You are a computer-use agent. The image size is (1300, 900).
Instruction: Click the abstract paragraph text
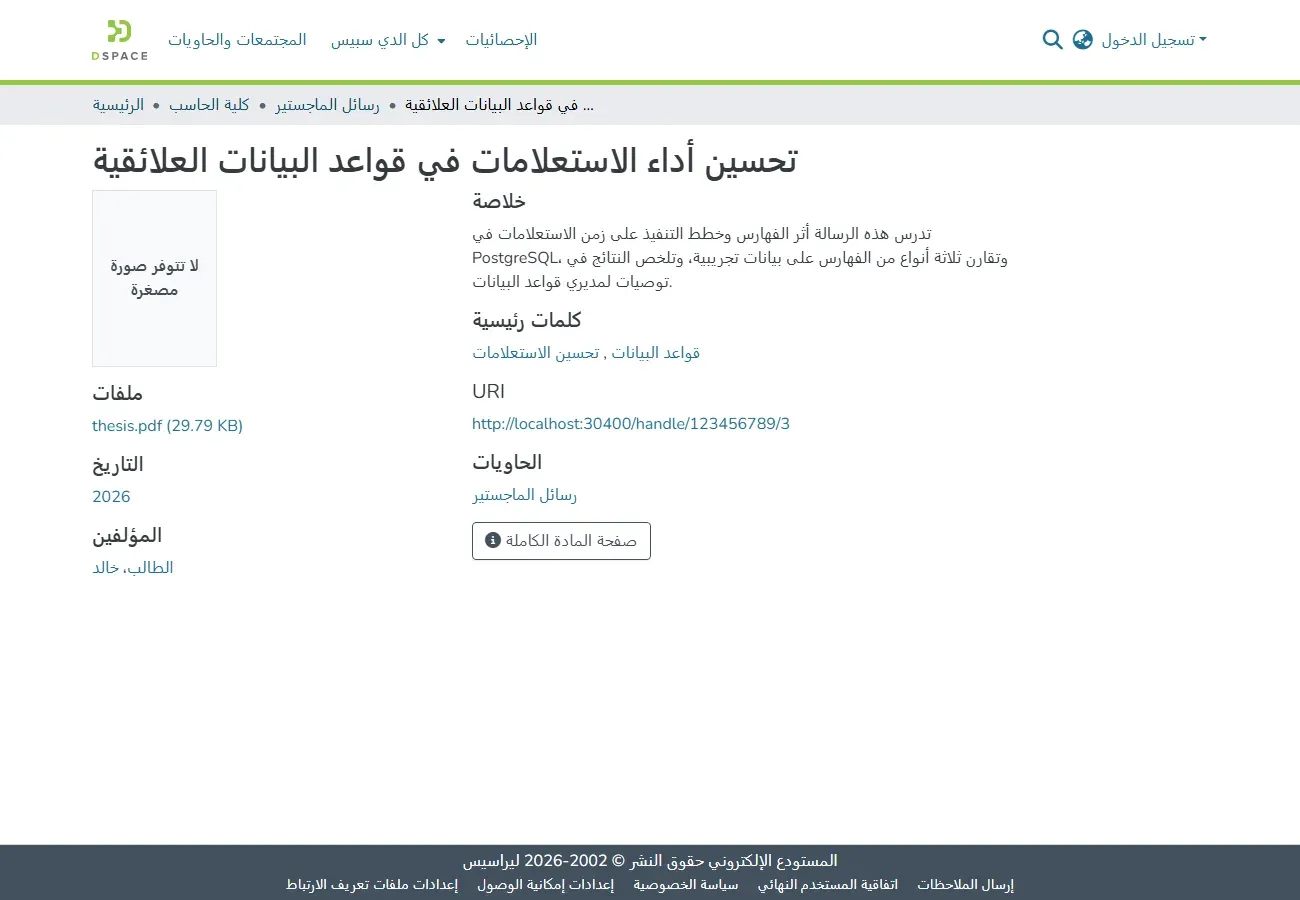(x=740, y=258)
